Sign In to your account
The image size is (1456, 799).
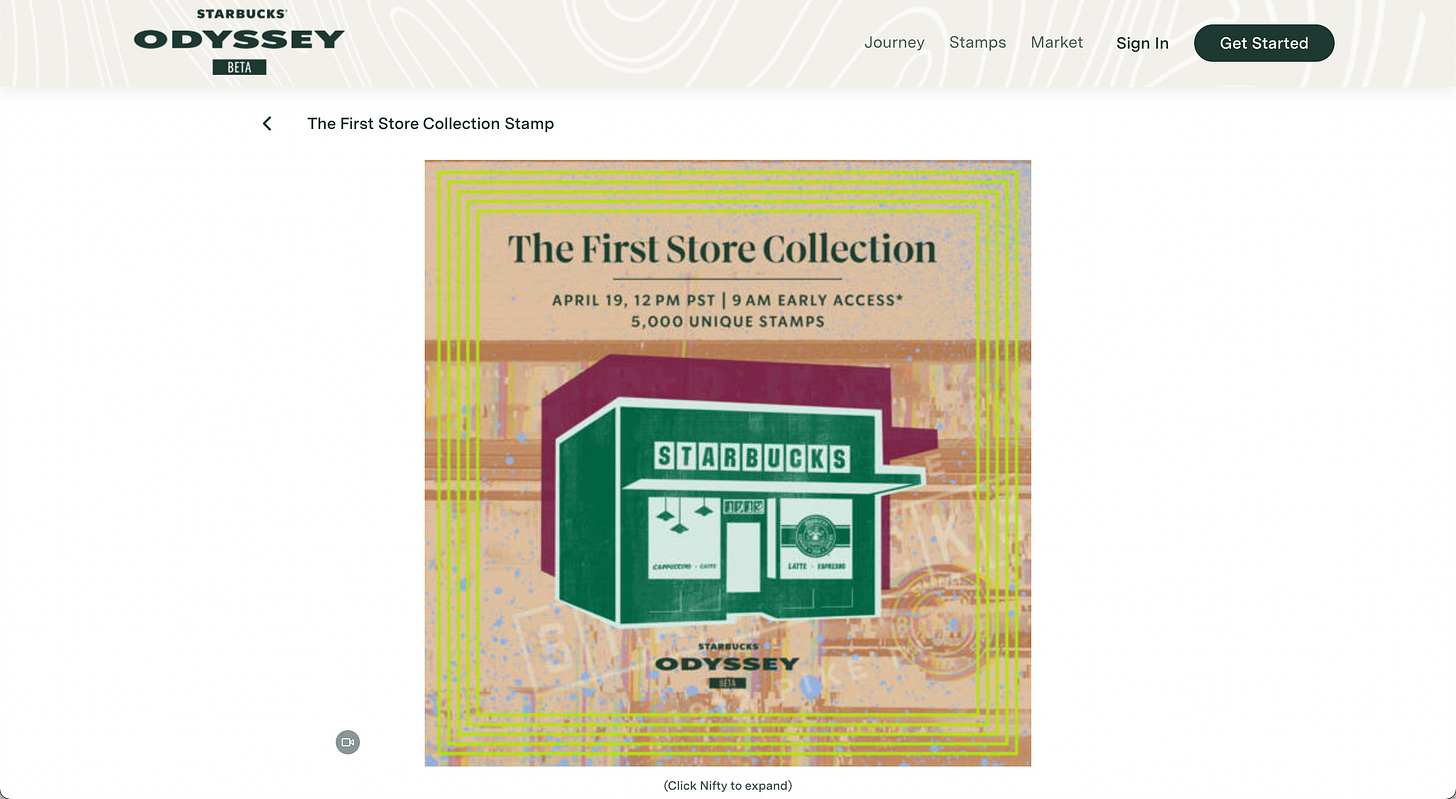[1142, 43]
